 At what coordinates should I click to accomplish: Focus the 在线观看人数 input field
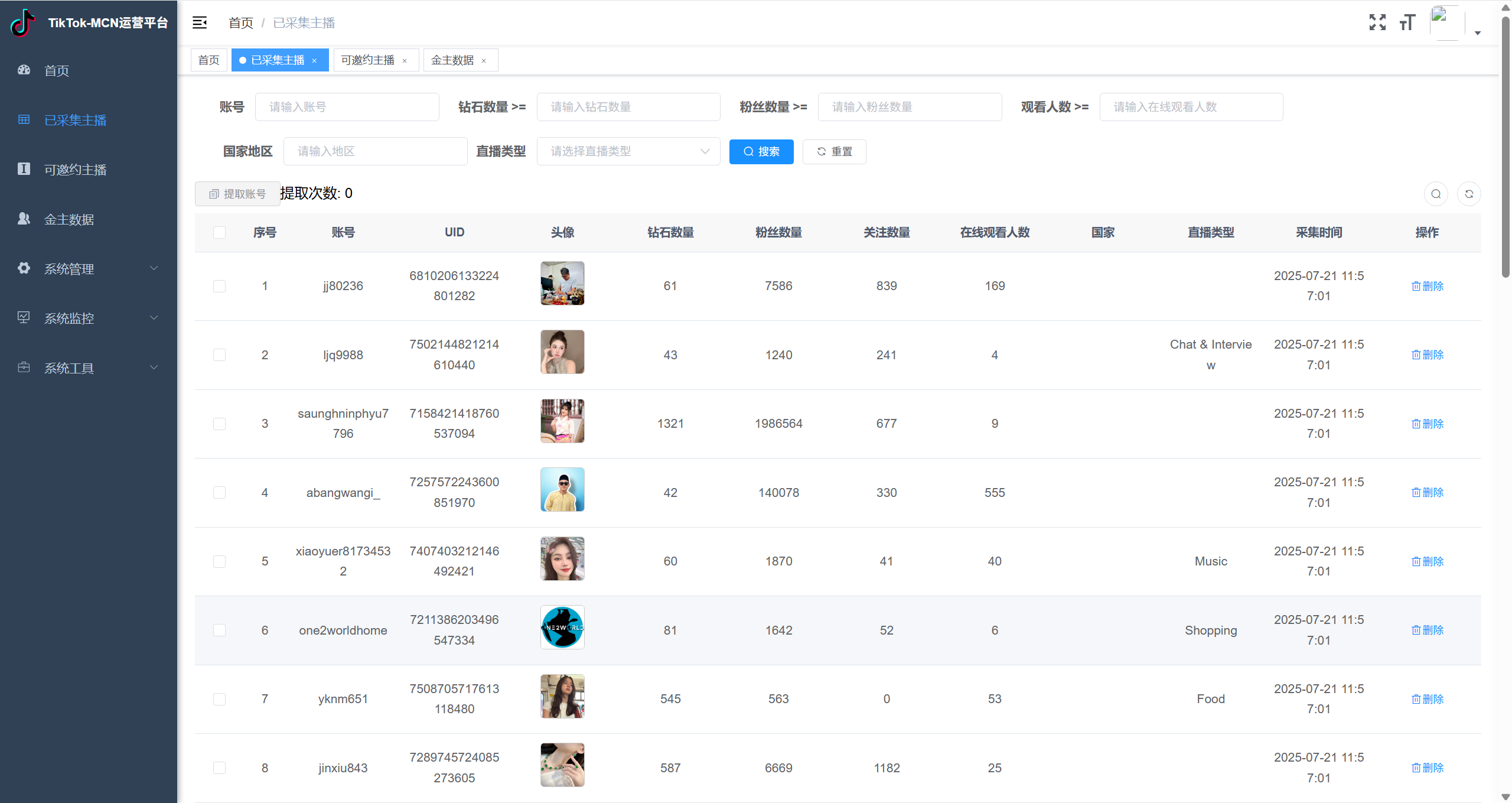point(1191,107)
